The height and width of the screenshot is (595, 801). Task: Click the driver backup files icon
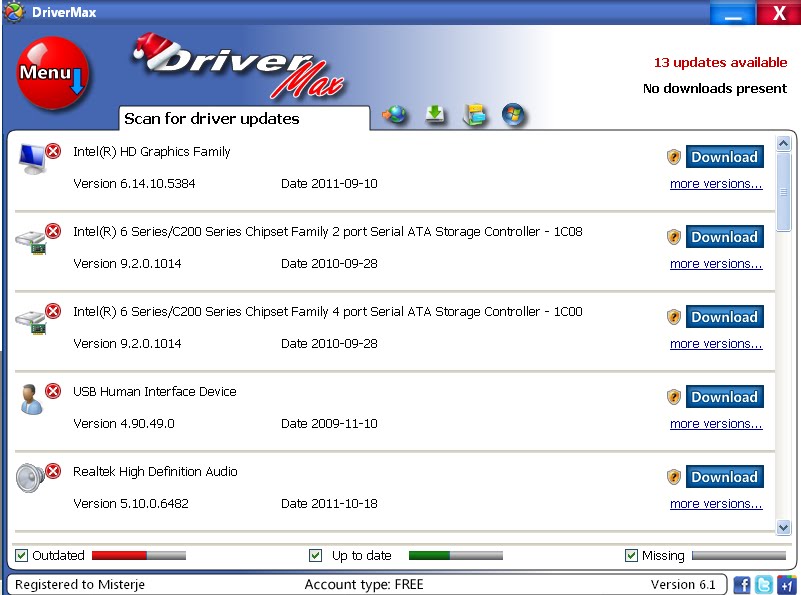[474, 114]
